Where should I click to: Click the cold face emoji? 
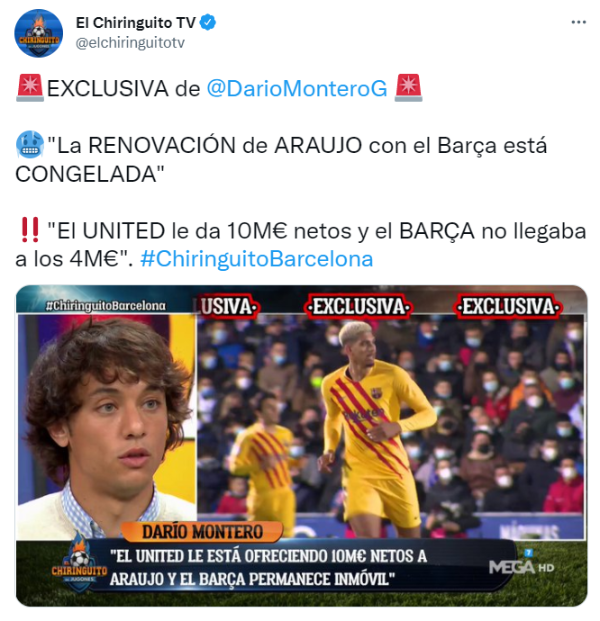click(x=30, y=145)
